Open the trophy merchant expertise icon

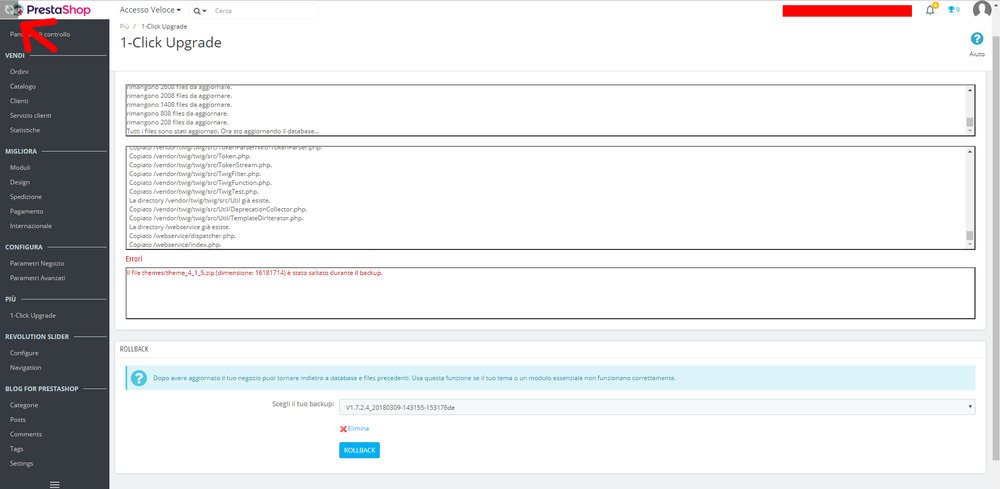tap(953, 10)
